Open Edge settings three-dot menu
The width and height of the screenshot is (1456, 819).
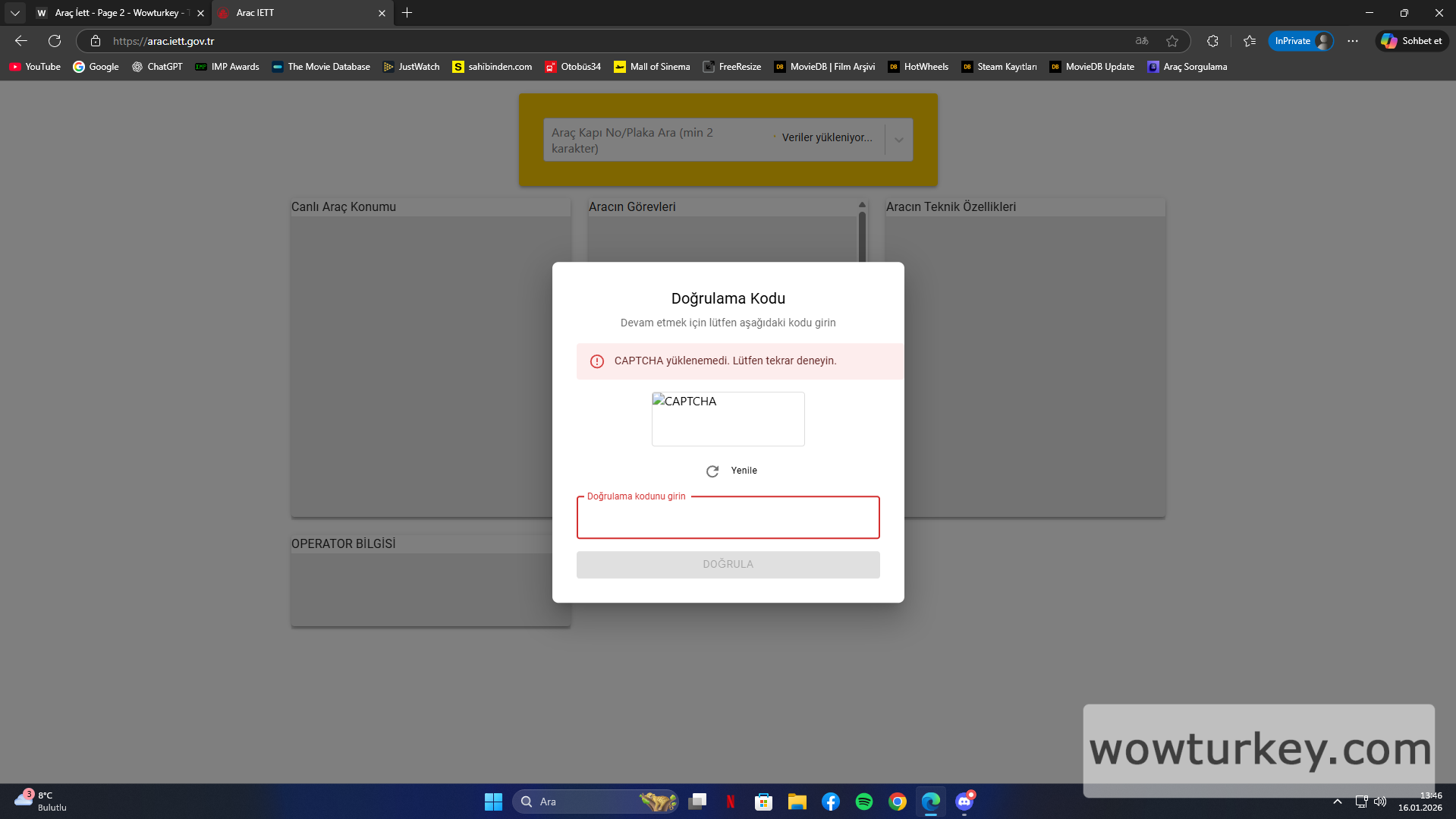1353,41
